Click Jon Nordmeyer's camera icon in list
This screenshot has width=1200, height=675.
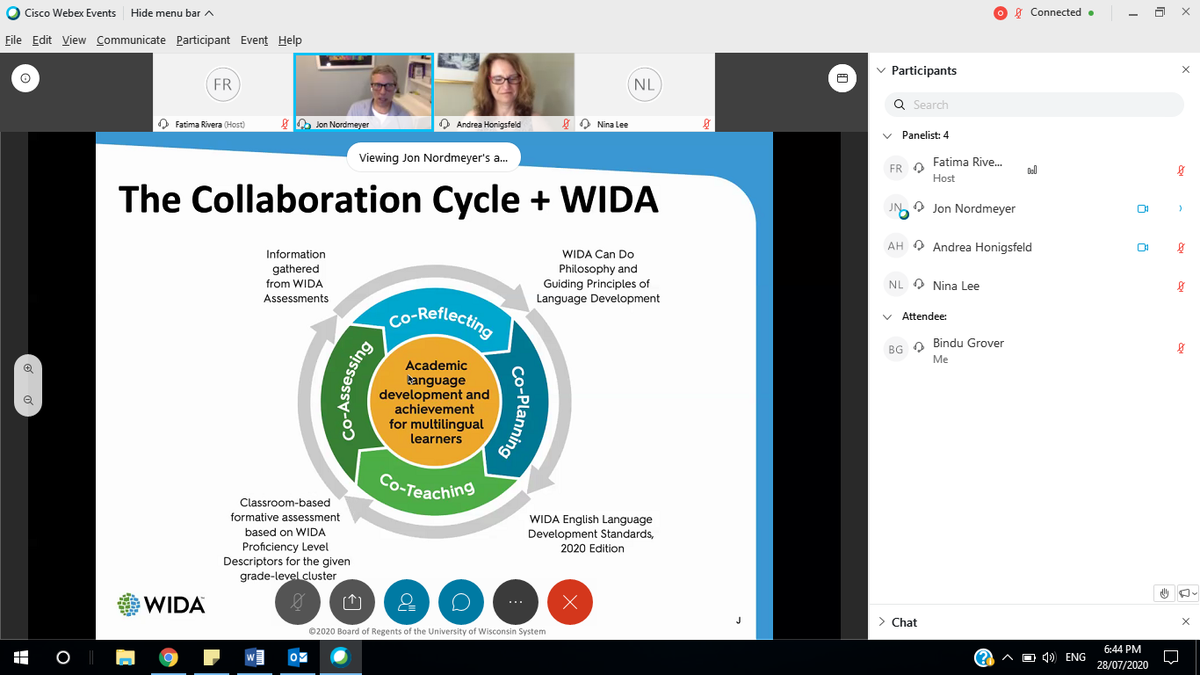coord(1143,209)
